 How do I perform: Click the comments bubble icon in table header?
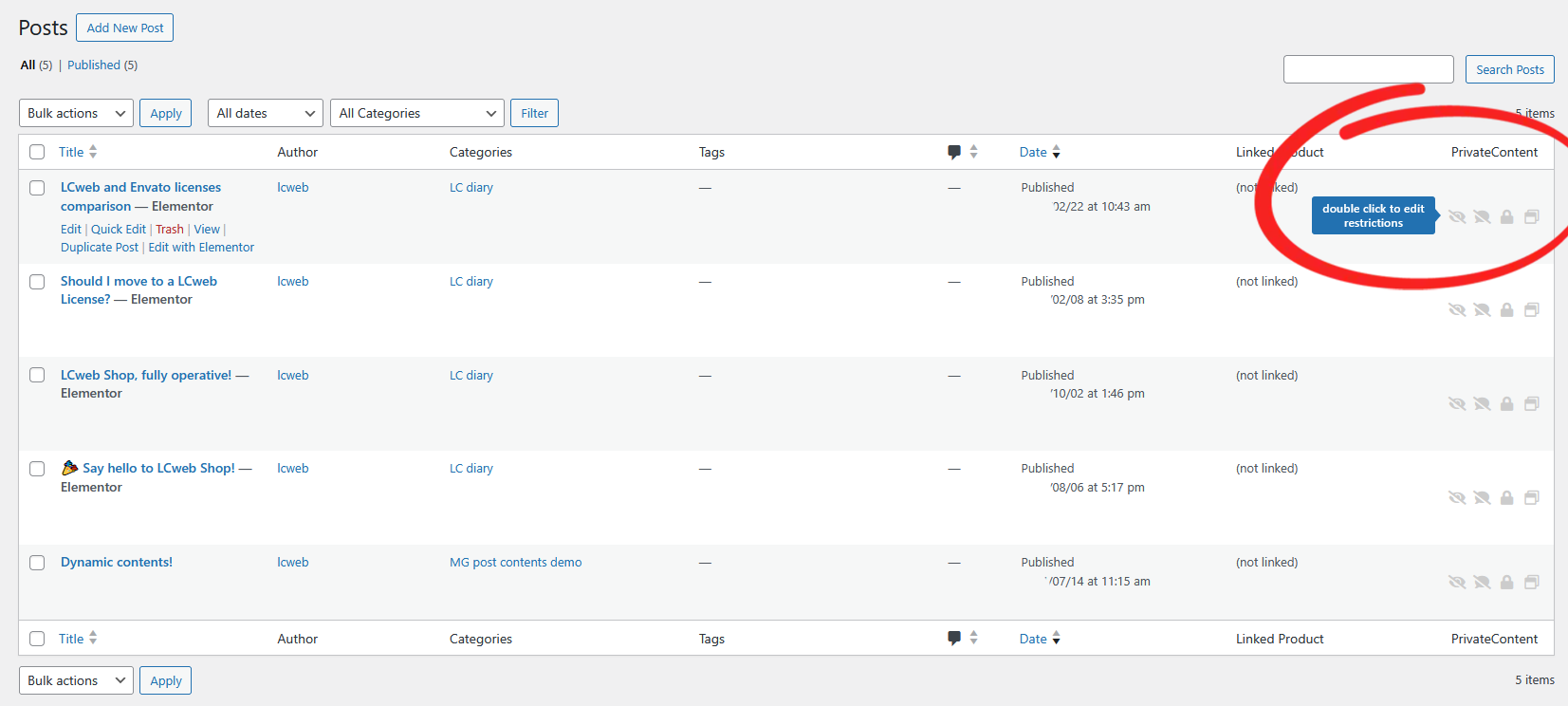point(954,152)
